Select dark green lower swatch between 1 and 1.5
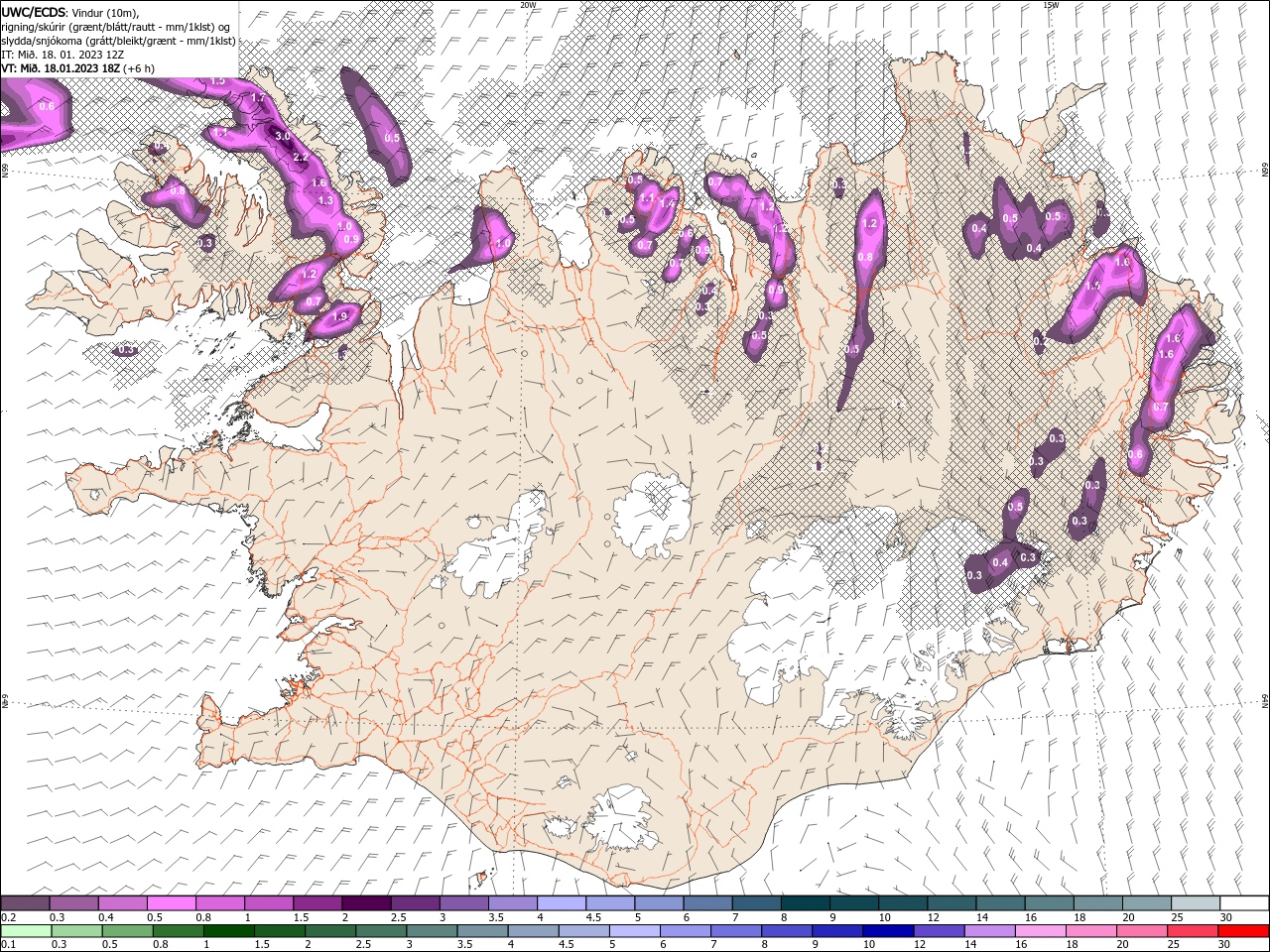The height and width of the screenshot is (952, 1270). [x=229, y=931]
